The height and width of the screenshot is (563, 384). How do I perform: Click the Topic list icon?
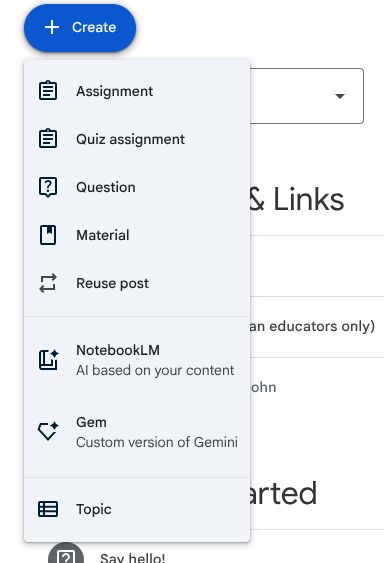pyautogui.click(x=48, y=509)
